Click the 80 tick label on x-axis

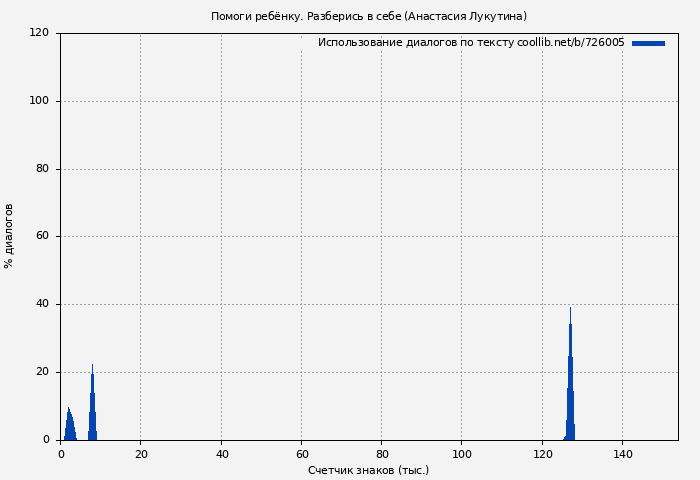pos(381,454)
